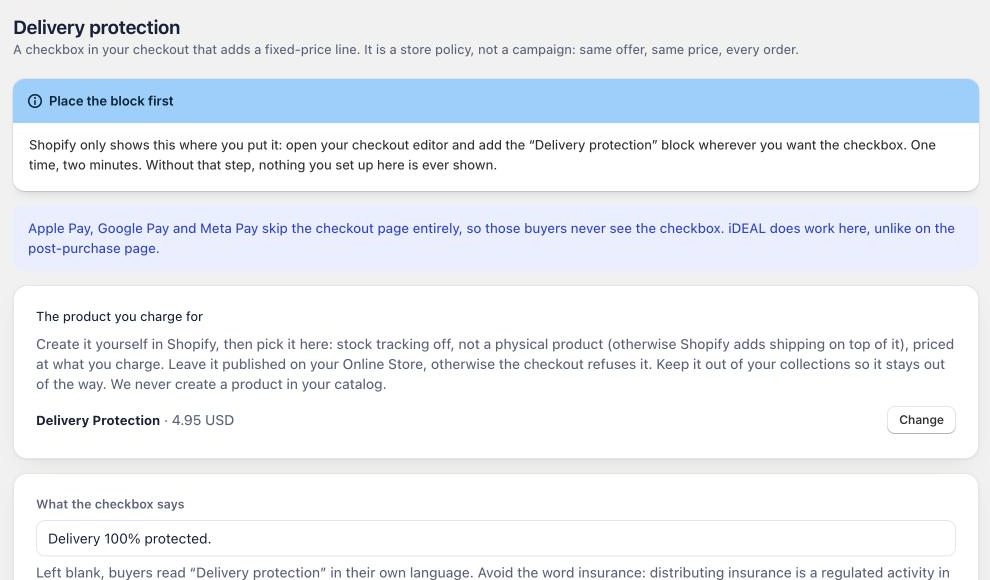Click the '4.95 USD' price text
The width and height of the screenshot is (990, 580).
point(203,420)
